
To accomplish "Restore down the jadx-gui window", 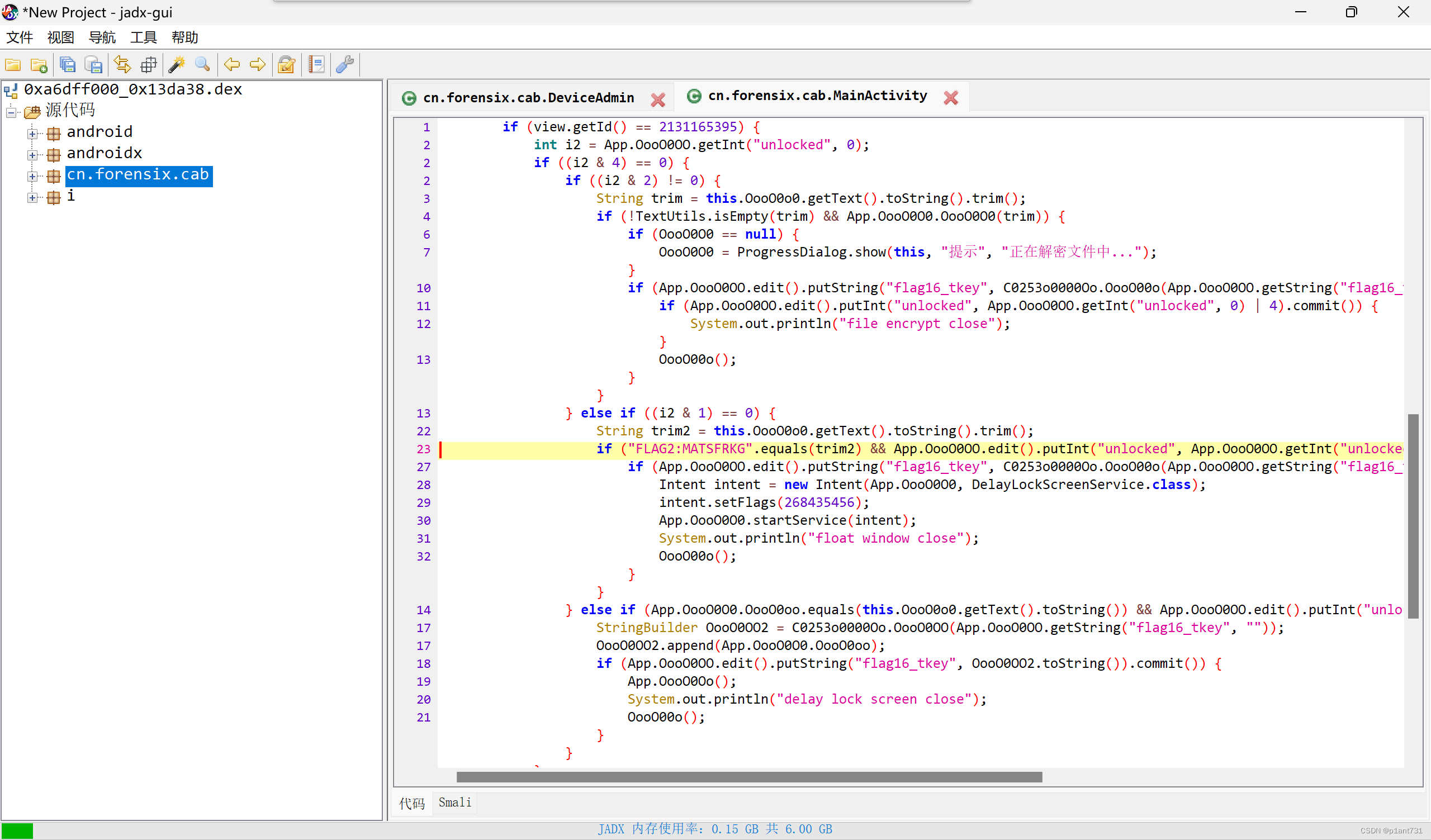I will click(x=1352, y=12).
